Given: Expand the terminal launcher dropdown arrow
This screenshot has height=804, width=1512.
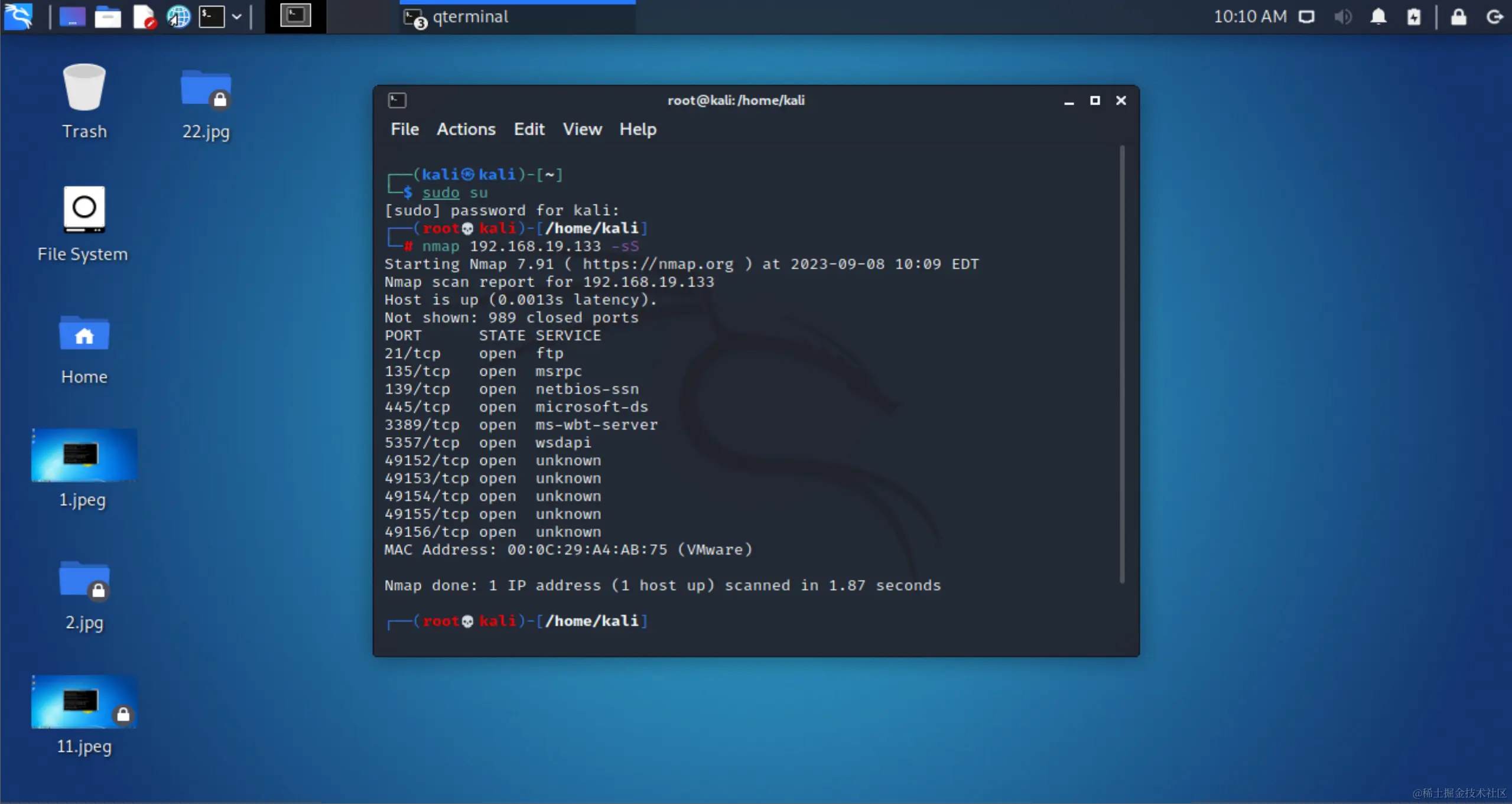Looking at the screenshot, I should [237, 17].
